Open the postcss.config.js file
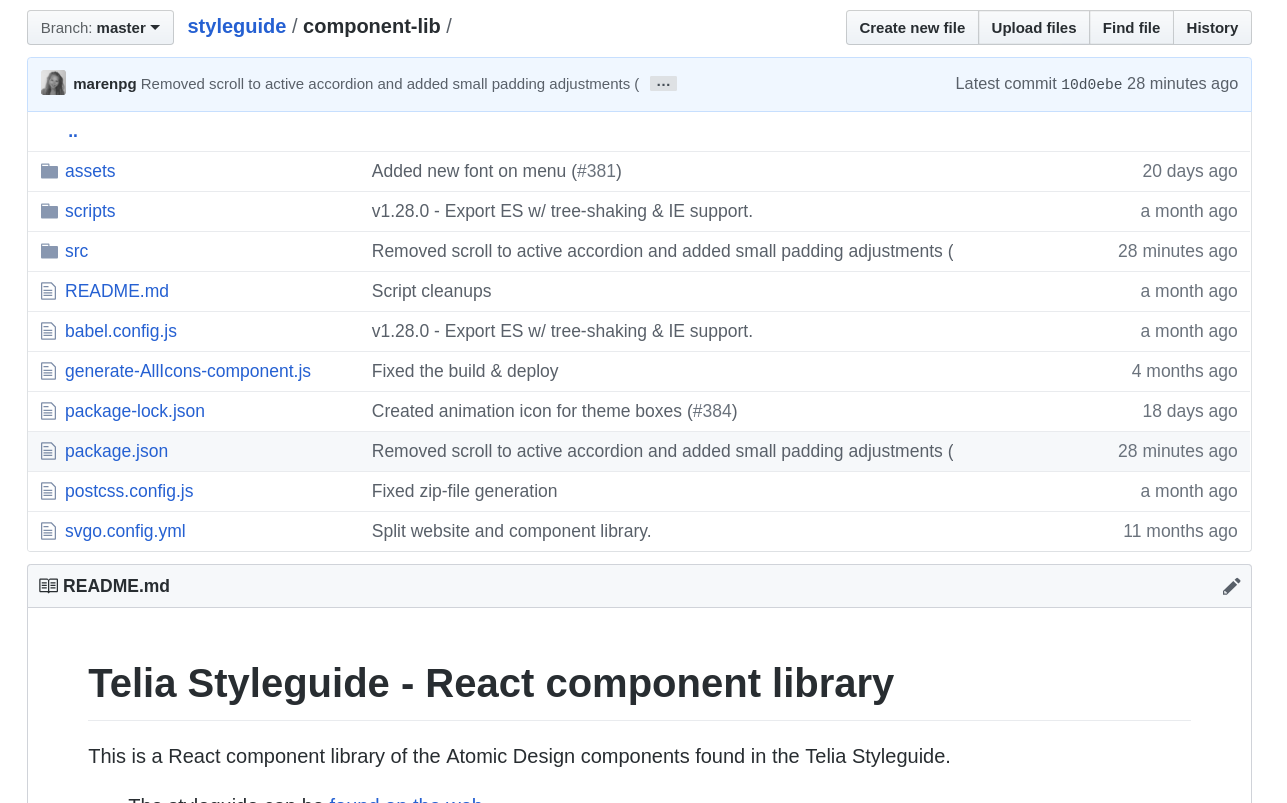 pos(129,491)
